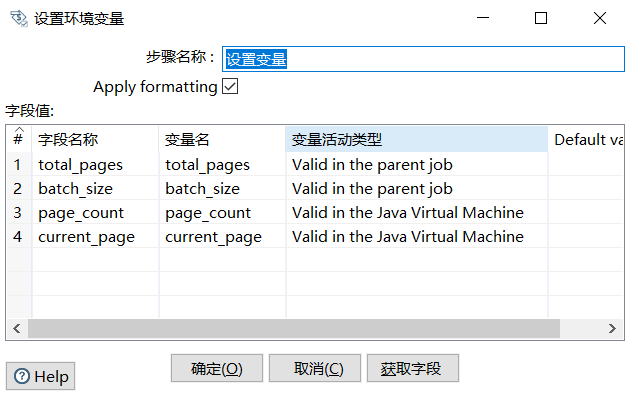This screenshot has height=396, width=630.
Task: Open scope dropdown for current_page row
Action: point(417,236)
